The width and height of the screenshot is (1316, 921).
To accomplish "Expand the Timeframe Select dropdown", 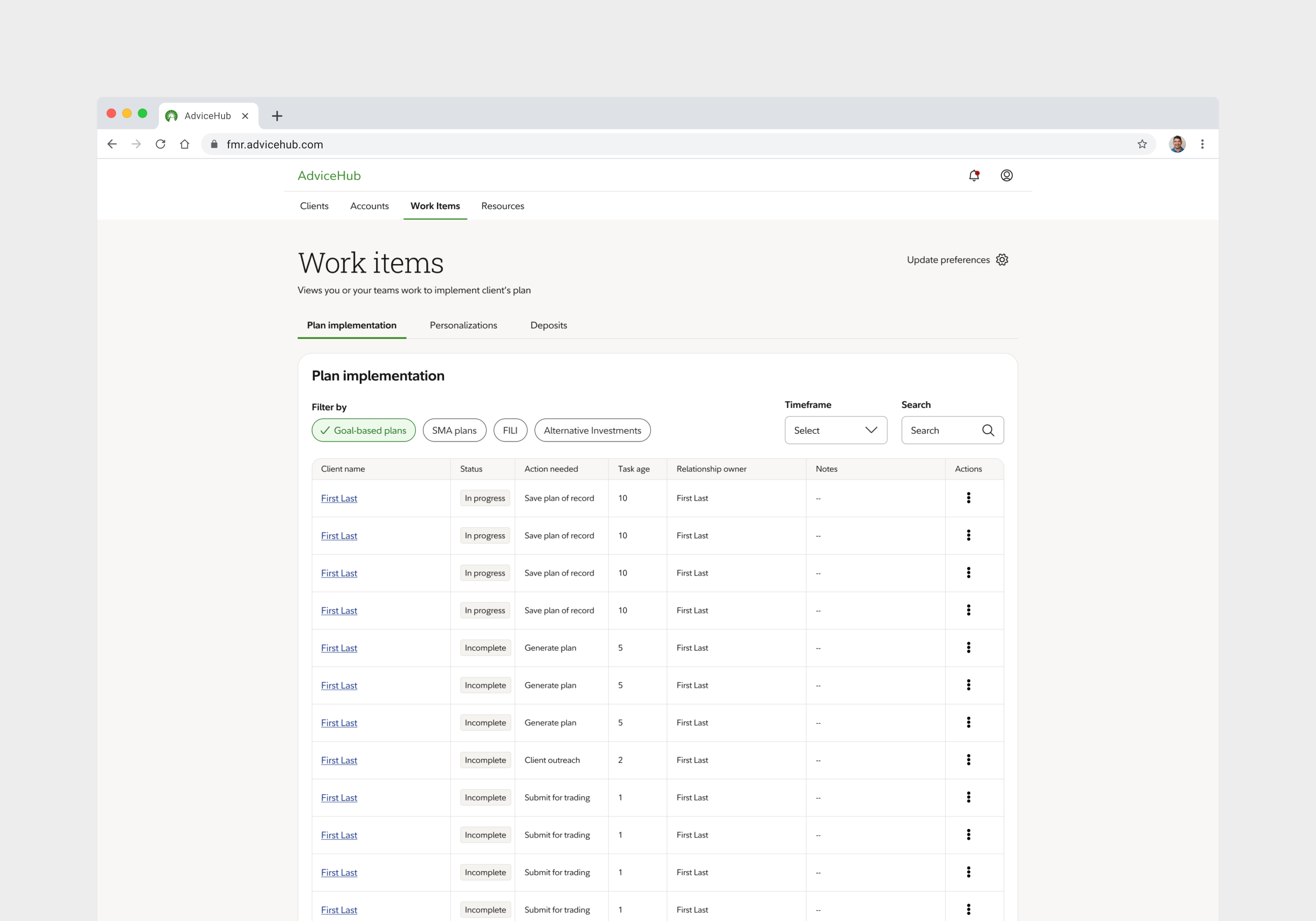I will [x=835, y=430].
